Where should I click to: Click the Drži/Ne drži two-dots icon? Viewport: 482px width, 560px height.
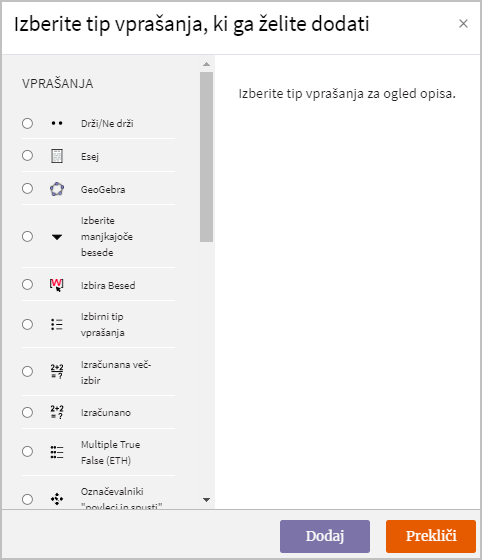(x=57, y=124)
